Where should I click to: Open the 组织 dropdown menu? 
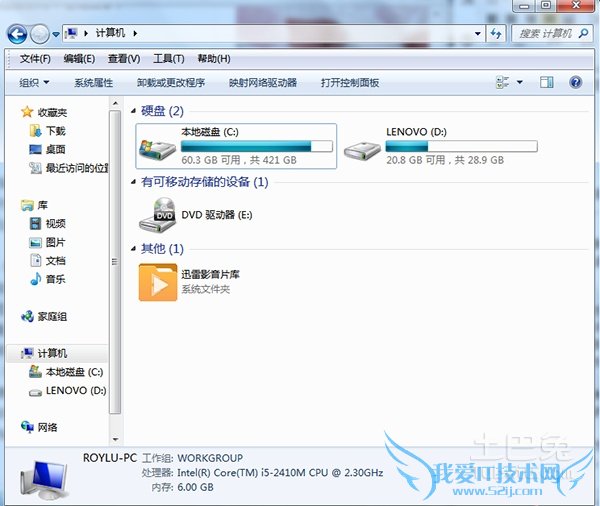pos(34,83)
